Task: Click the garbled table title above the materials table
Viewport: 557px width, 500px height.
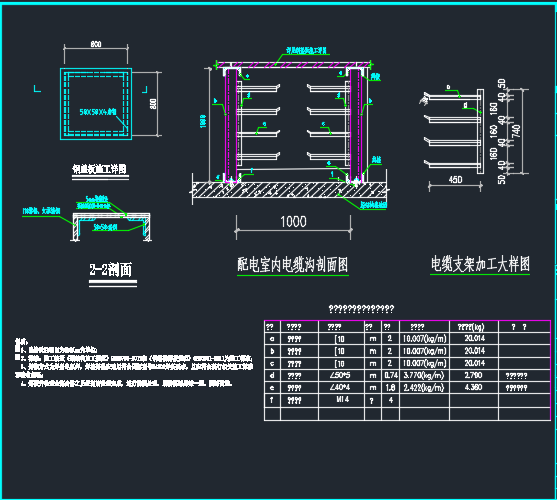Action: coord(361,309)
